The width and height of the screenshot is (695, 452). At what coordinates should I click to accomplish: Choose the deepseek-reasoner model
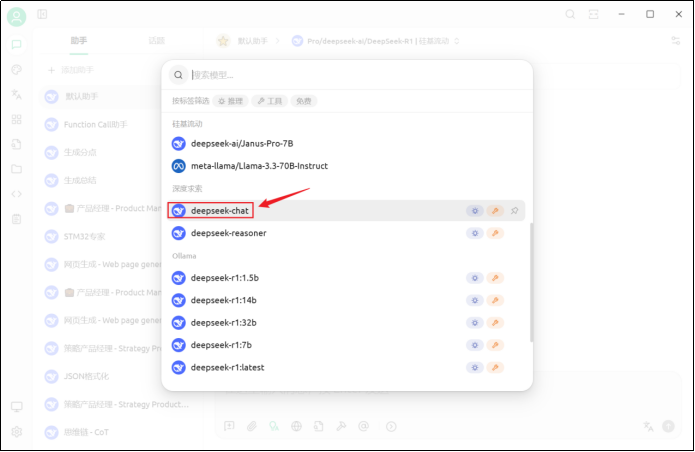348,233
